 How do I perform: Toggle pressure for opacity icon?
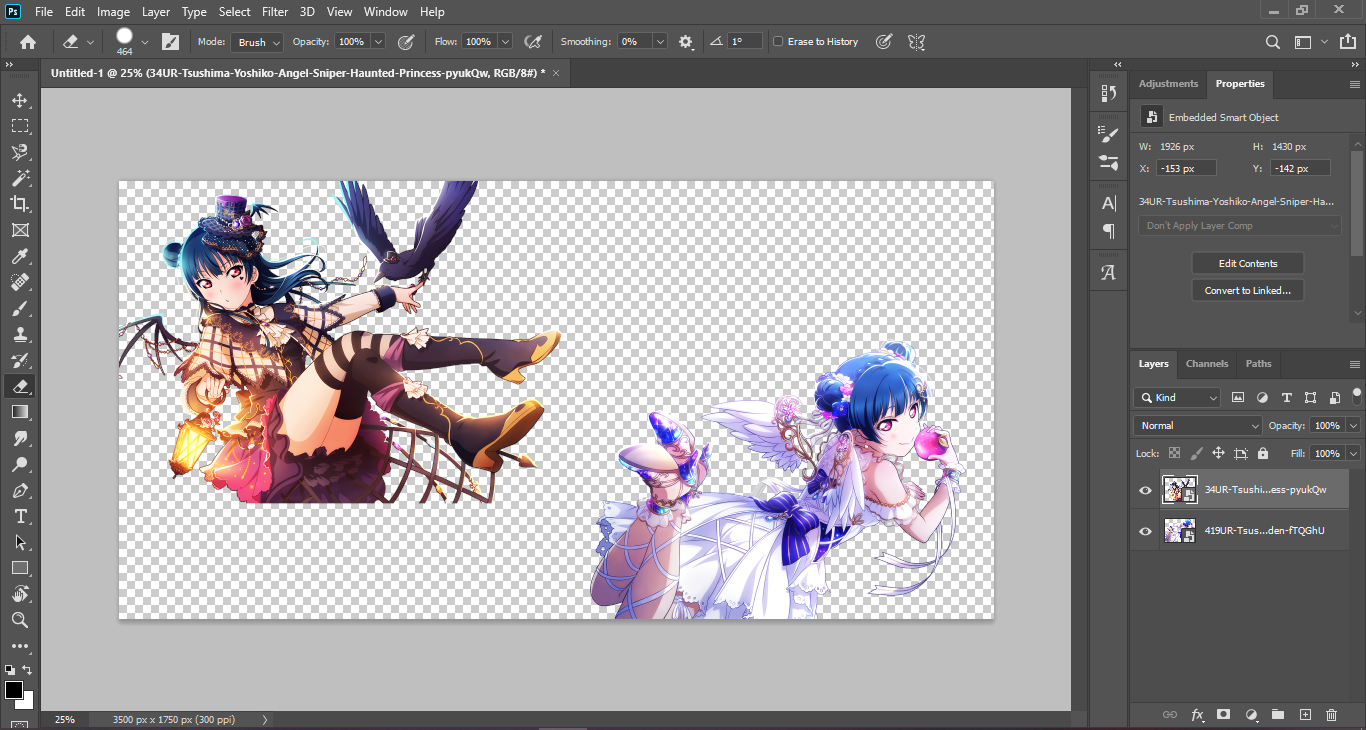(x=406, y=42)
